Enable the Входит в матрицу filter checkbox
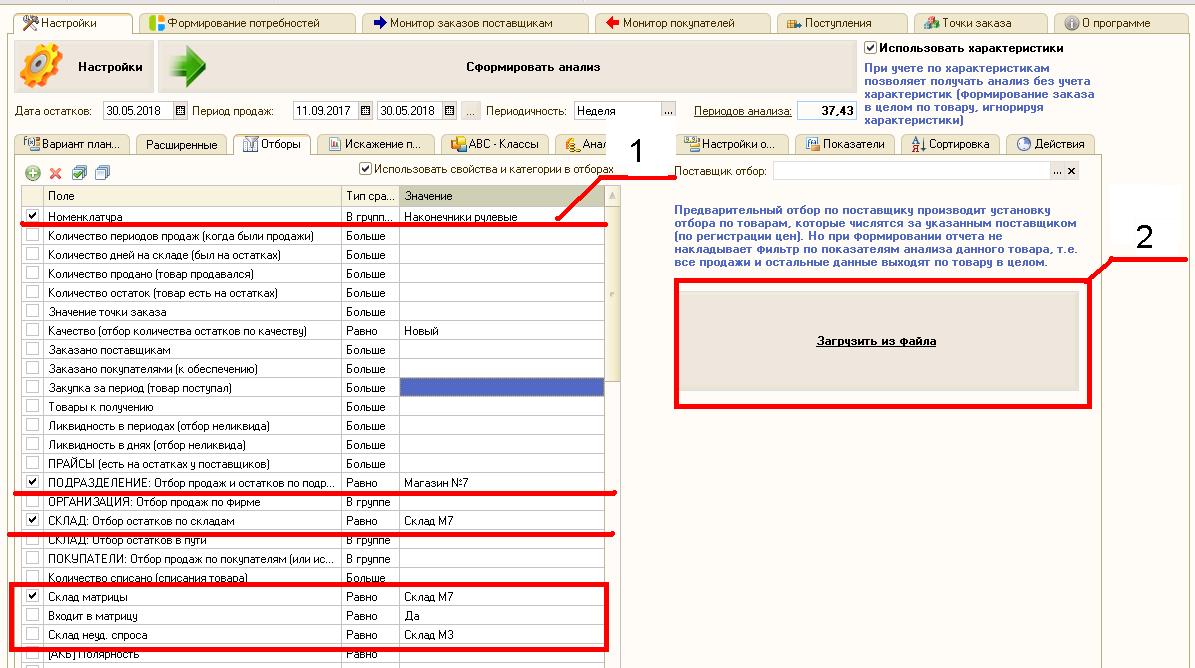Viewport: 1195px width, 668px height. tap(33, 616)
